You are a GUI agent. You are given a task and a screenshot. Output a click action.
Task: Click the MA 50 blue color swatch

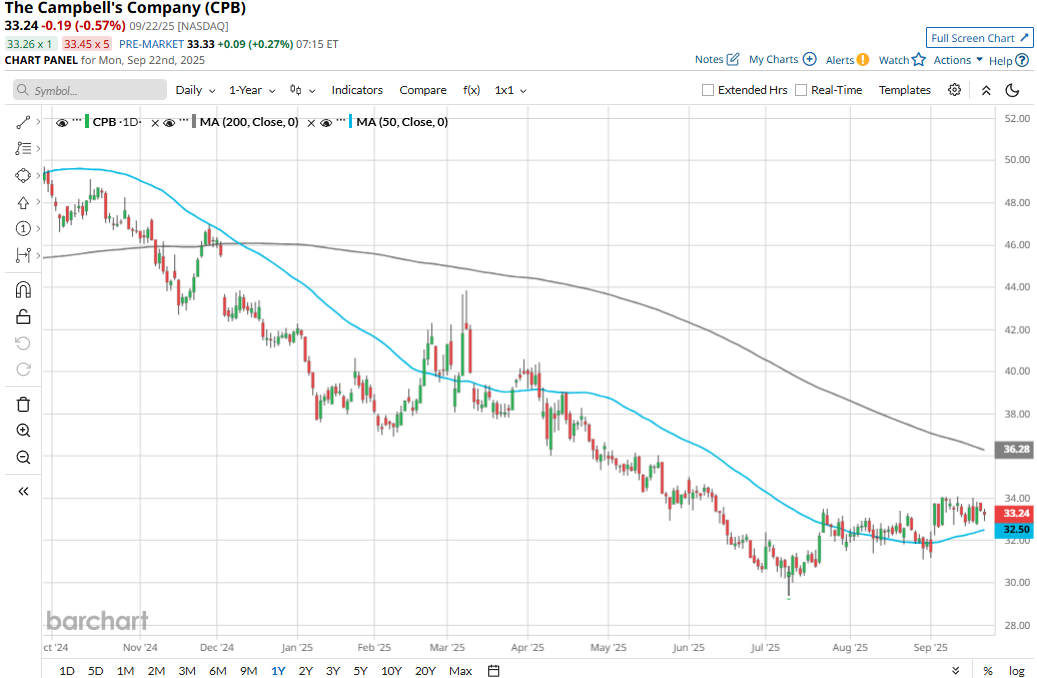pos(351,122)
